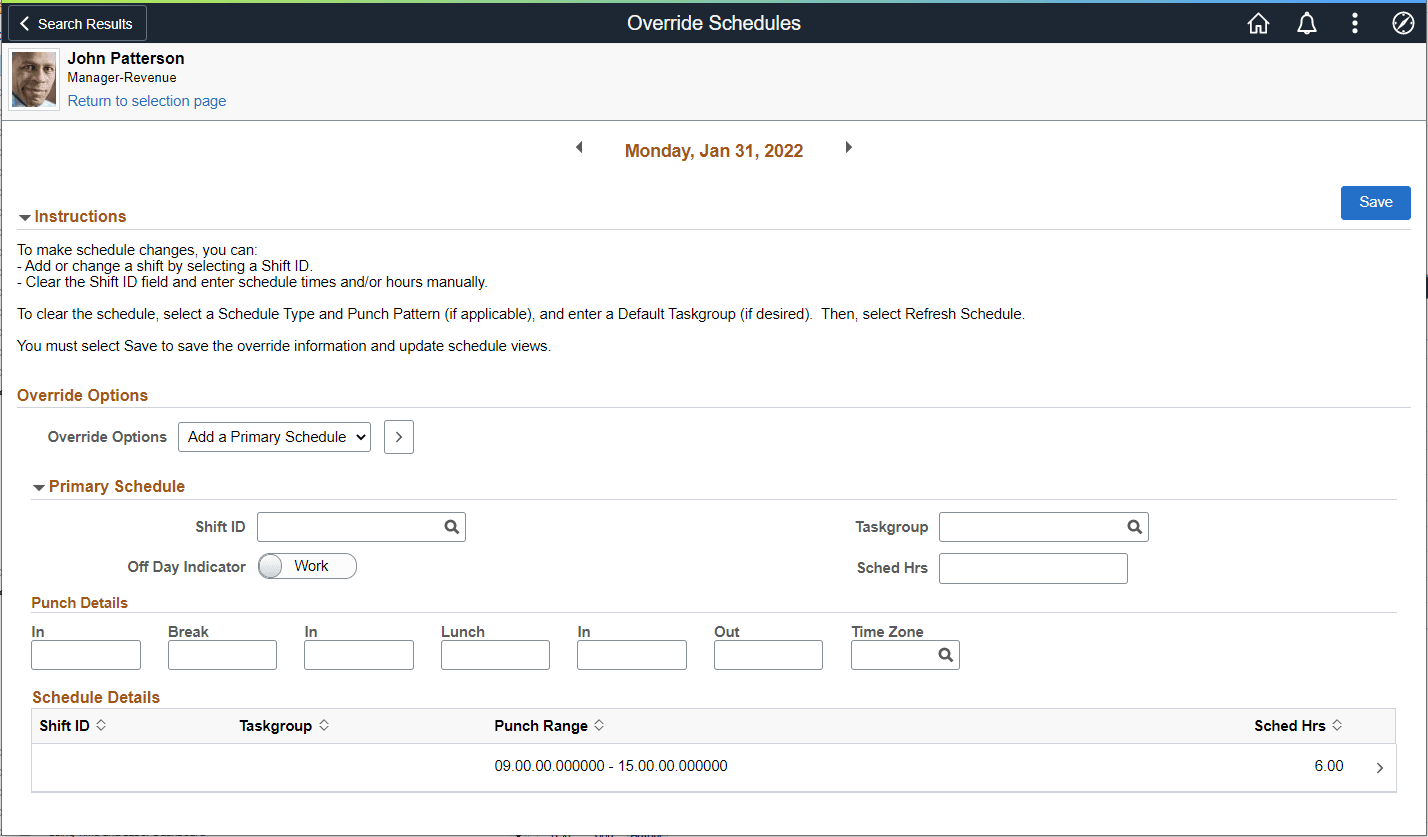Click the Sched Hrs input field

(1032, 567)
